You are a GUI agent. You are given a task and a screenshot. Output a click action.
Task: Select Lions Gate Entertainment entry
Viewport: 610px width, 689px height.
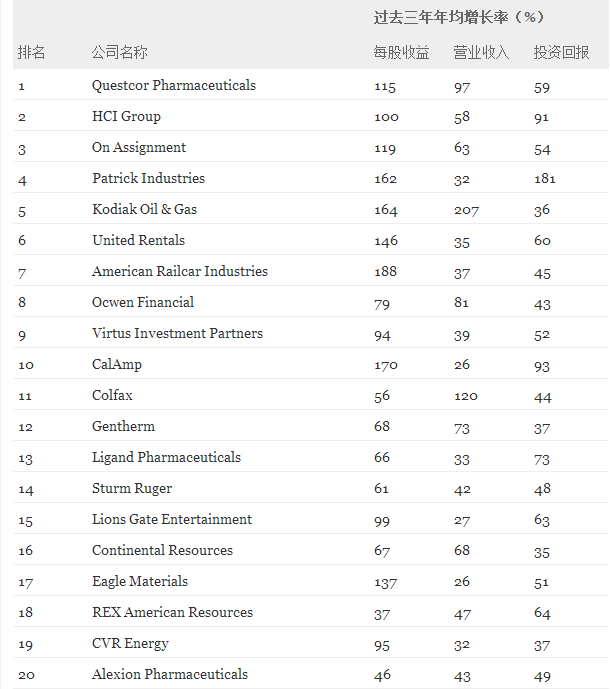[x=172, y=520]
